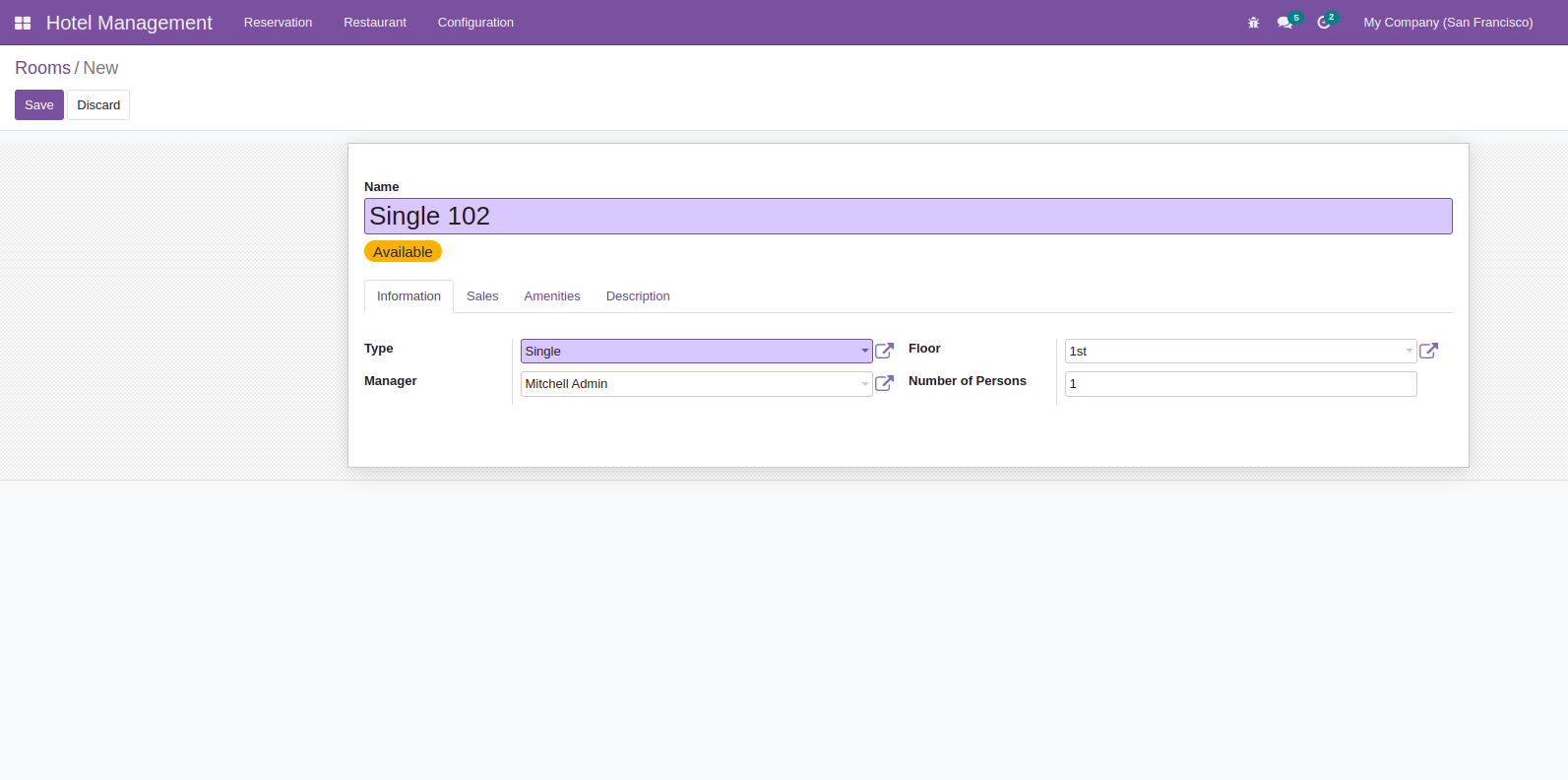Viewport: 1568px width, 780px height.
Task: Click the Type field label
Action: (378, 349)
